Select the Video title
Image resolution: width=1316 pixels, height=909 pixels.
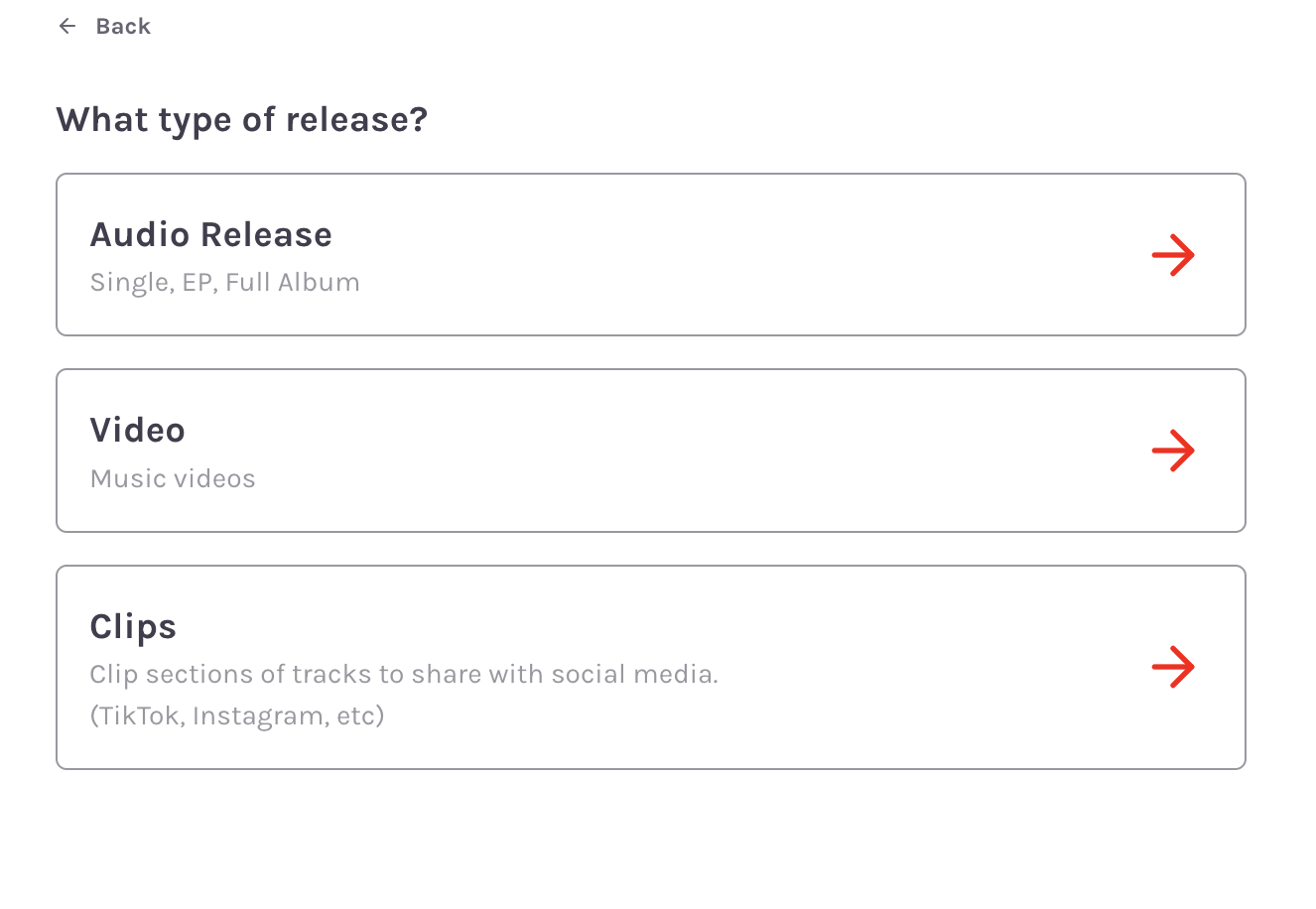pos(137,431)
